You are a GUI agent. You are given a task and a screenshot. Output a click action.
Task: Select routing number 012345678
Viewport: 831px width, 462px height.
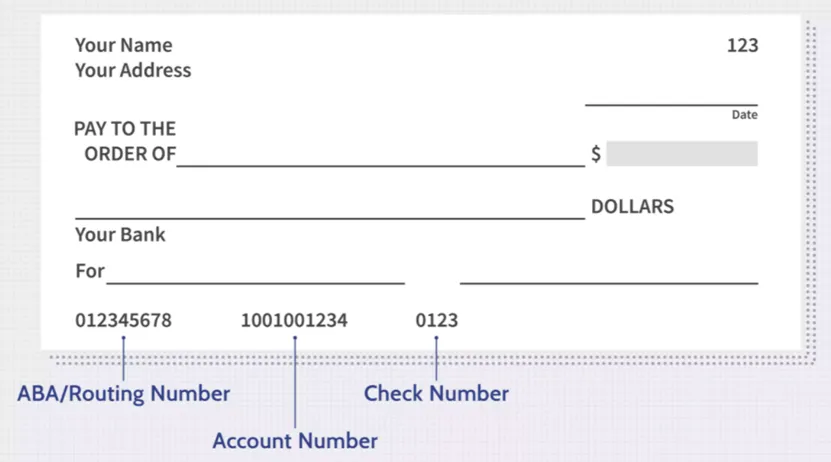click(x=123, y=321)
